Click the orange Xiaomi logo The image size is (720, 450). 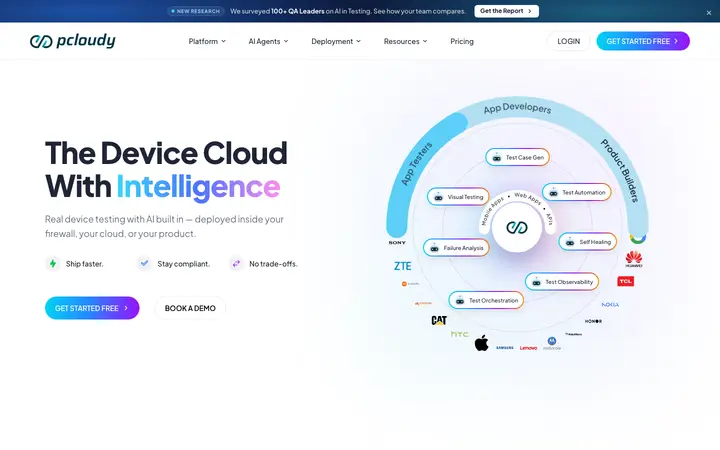[x=411, y=284]
